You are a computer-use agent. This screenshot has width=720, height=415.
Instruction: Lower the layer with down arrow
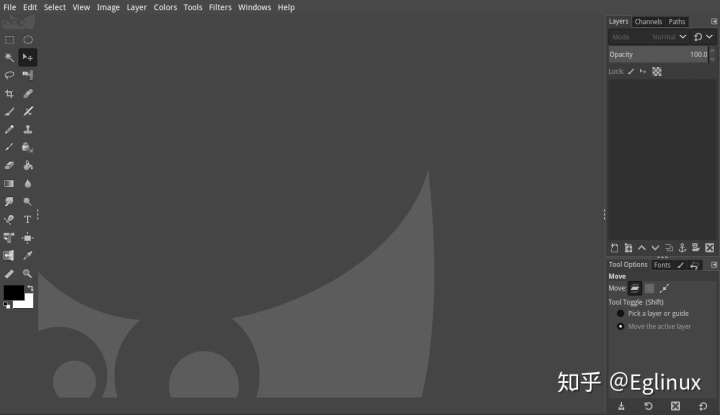coord(655,248)
